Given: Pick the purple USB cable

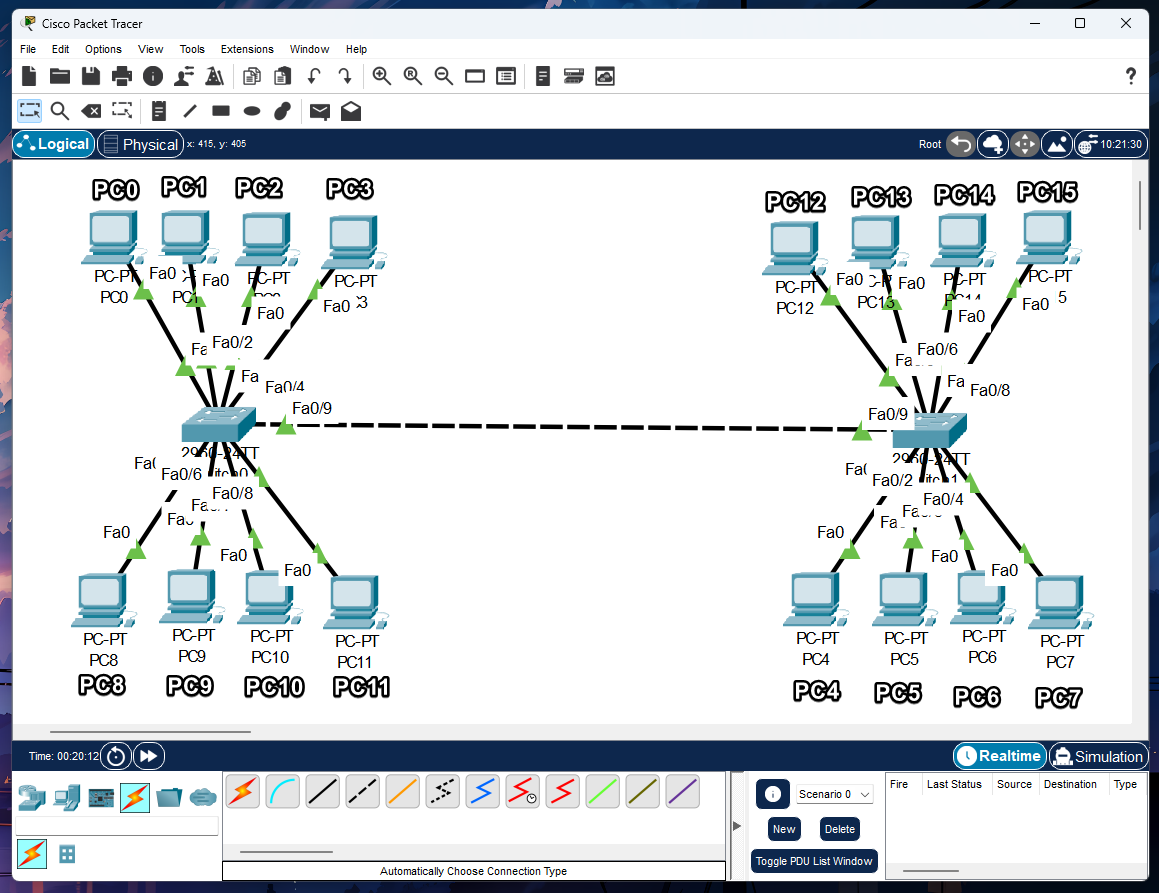Looking at the screenshot, I should [682, 792].
